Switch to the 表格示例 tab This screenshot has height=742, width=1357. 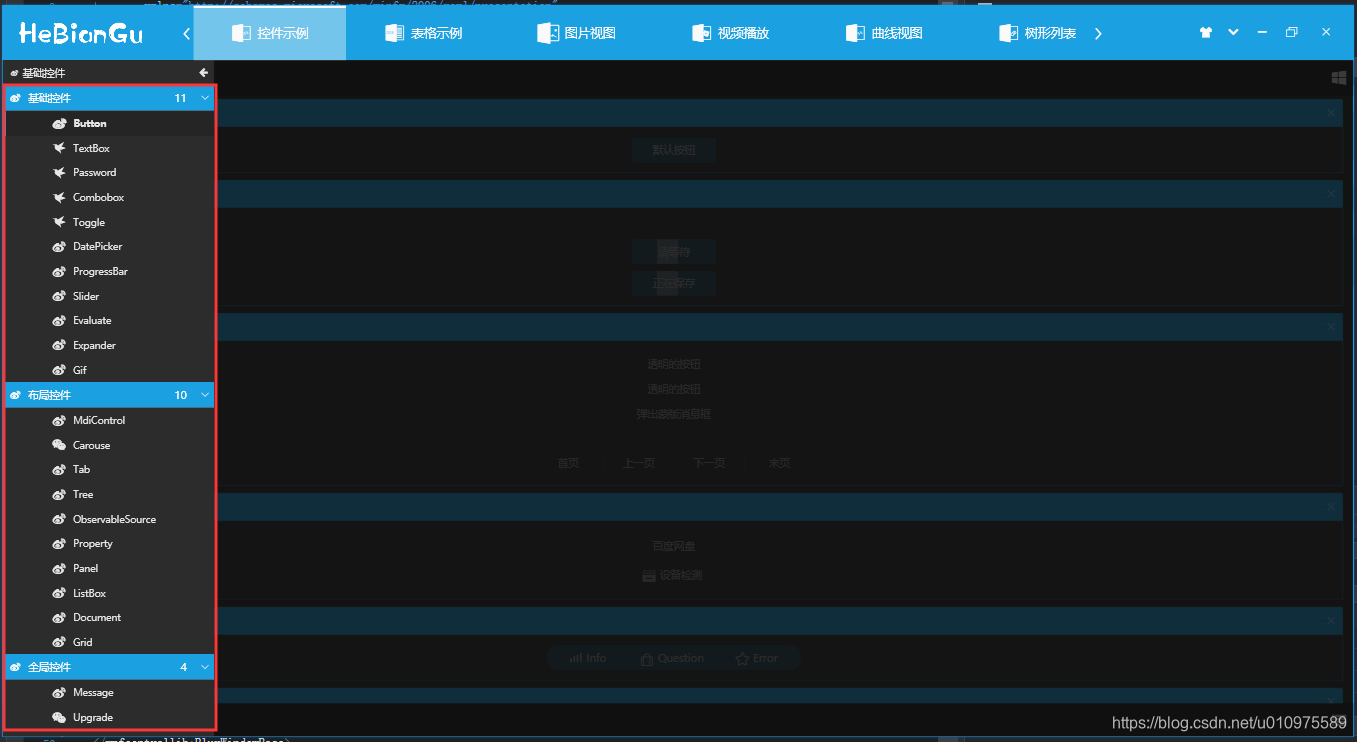pyautogui.click(x=423, y=33)
